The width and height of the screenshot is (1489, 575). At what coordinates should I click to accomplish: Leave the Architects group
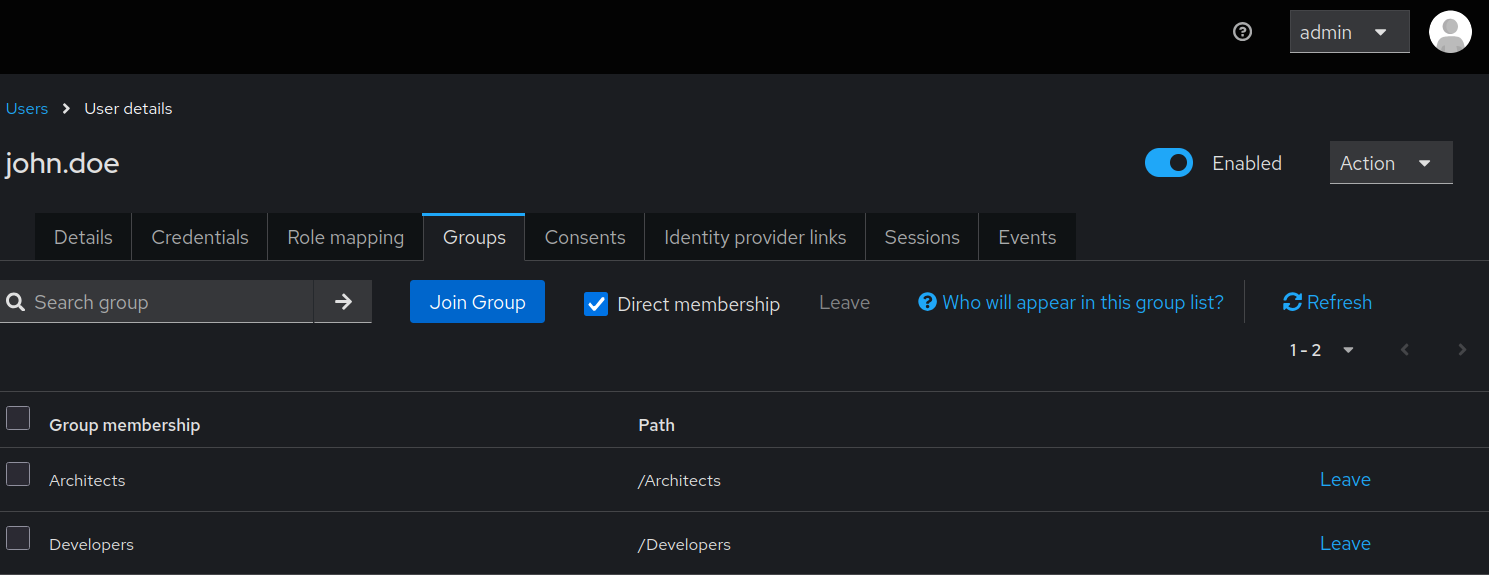click(1345, 479)
